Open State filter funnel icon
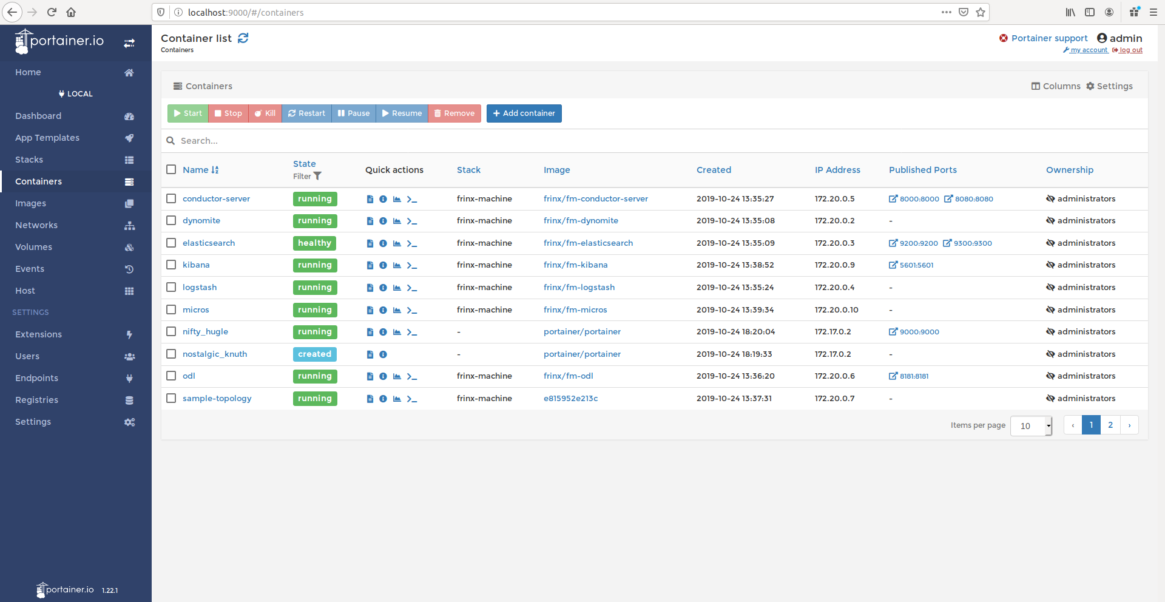Screen dimensions: 1165x602 [x=318, y=176]
